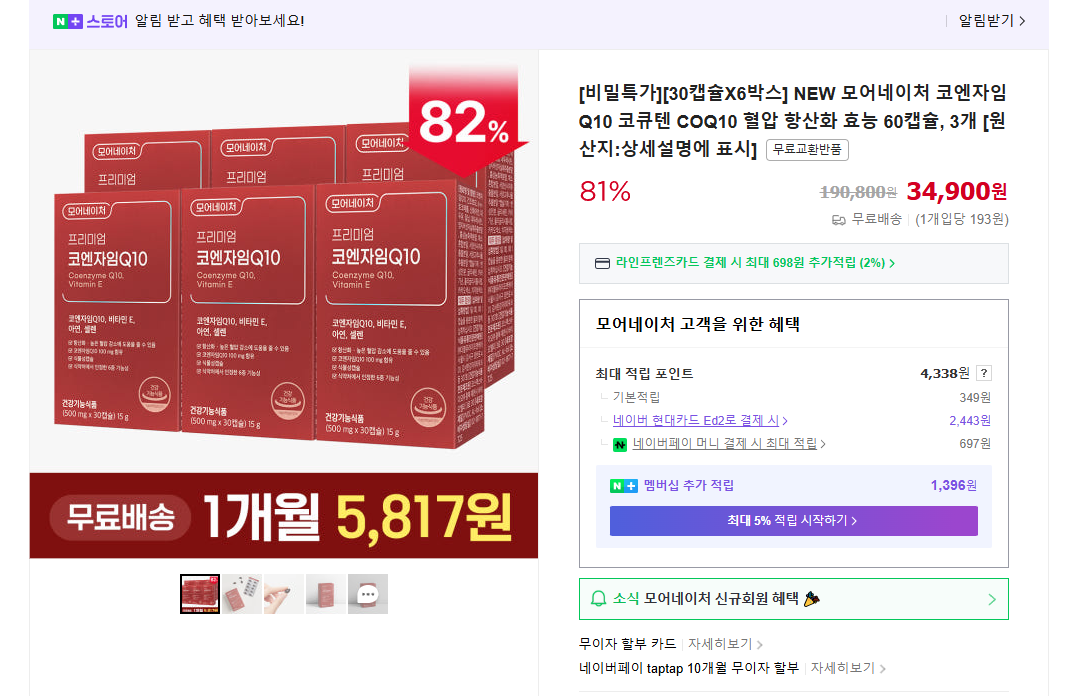1071x696 pixels.
Task: Click 네이버 현대카드 Ed2로 결제 시 link
Action: point(699,421)
